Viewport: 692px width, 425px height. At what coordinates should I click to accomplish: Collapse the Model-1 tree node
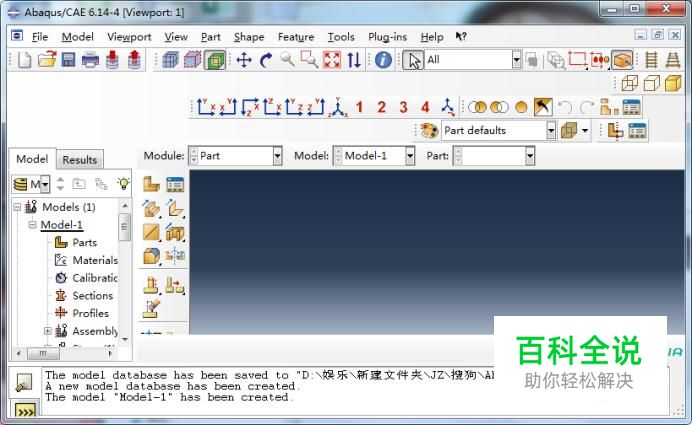(x=32, y=225)
